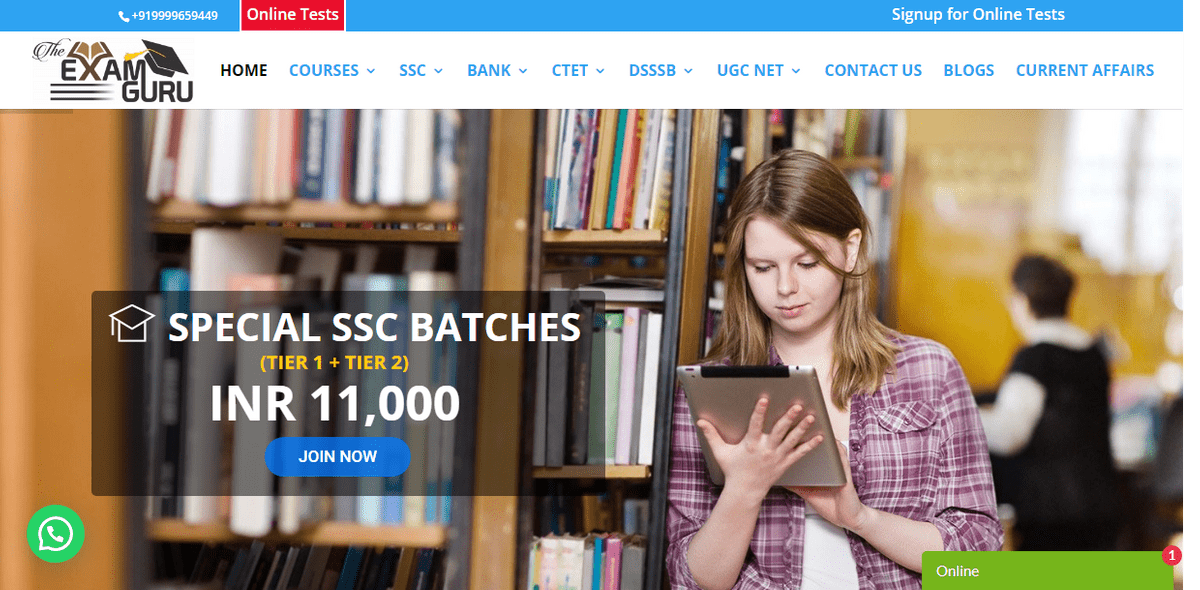Go to the HOME menu item
The height and width of the screenshot is (590, 1200).
244,70
